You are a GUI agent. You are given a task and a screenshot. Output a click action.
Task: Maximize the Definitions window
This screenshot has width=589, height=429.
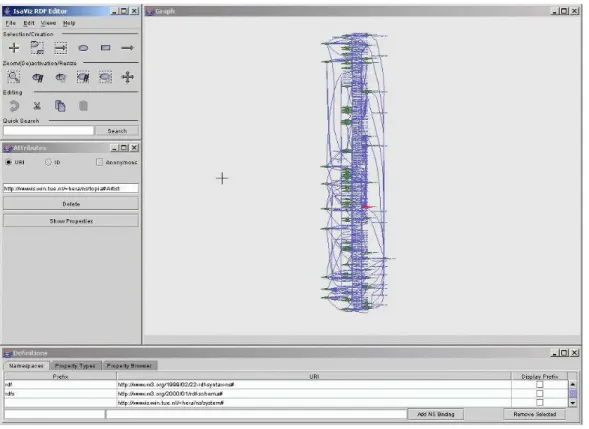pyautogui.click(x=564, y=353)
